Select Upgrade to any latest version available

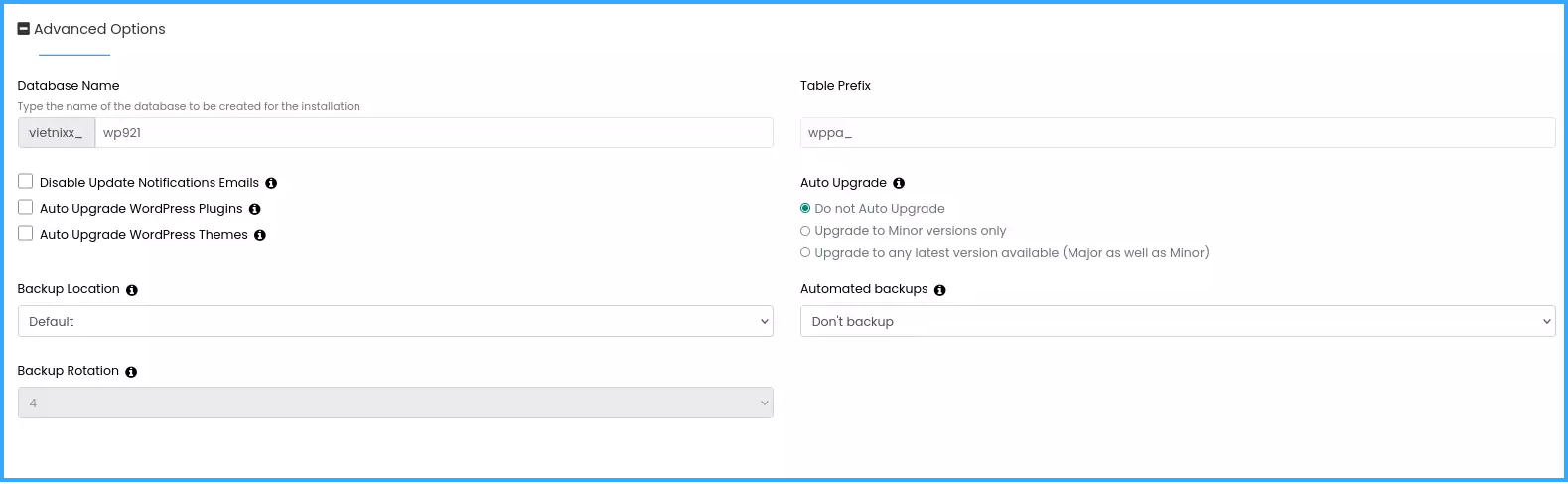805,253
